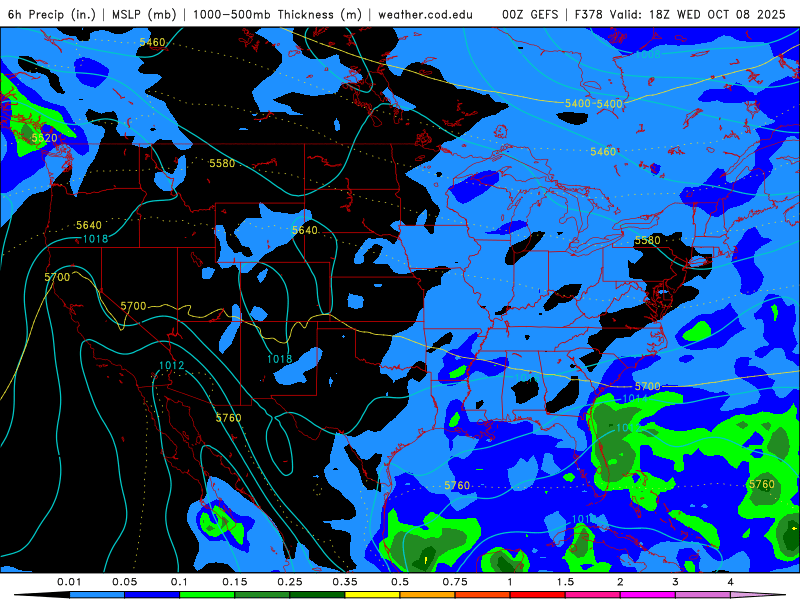Click the '1018' isobar label off Oregon coast
800x600 pixels.
coord(95,239)
